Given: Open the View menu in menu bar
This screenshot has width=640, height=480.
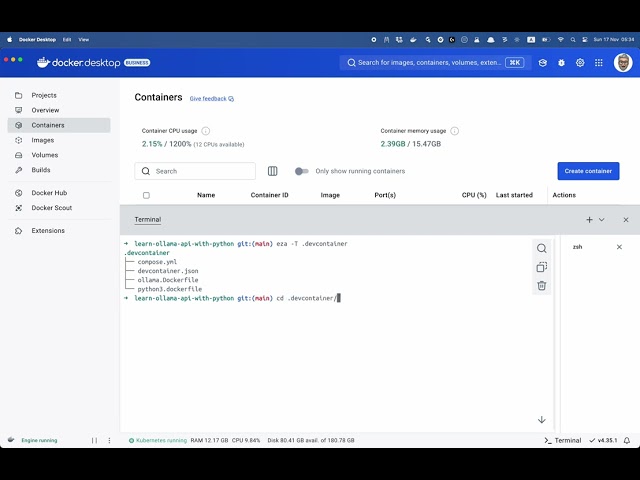Looking at the screenshot, I should coord(84,40).
